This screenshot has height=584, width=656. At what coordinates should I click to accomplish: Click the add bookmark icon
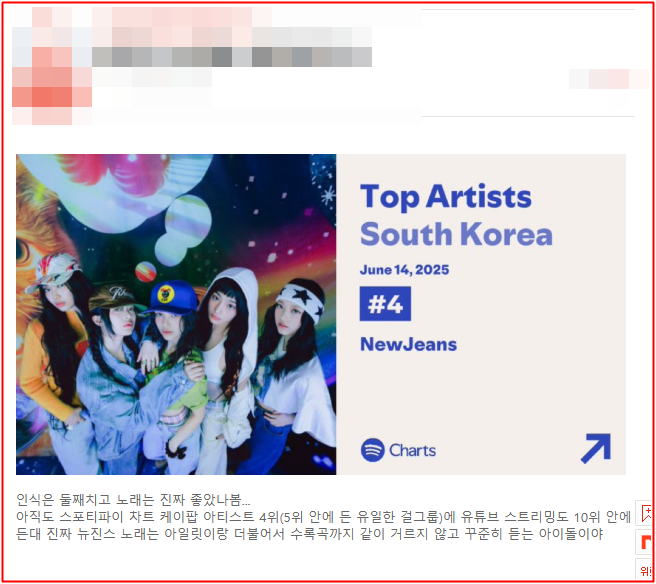point(645,513)
